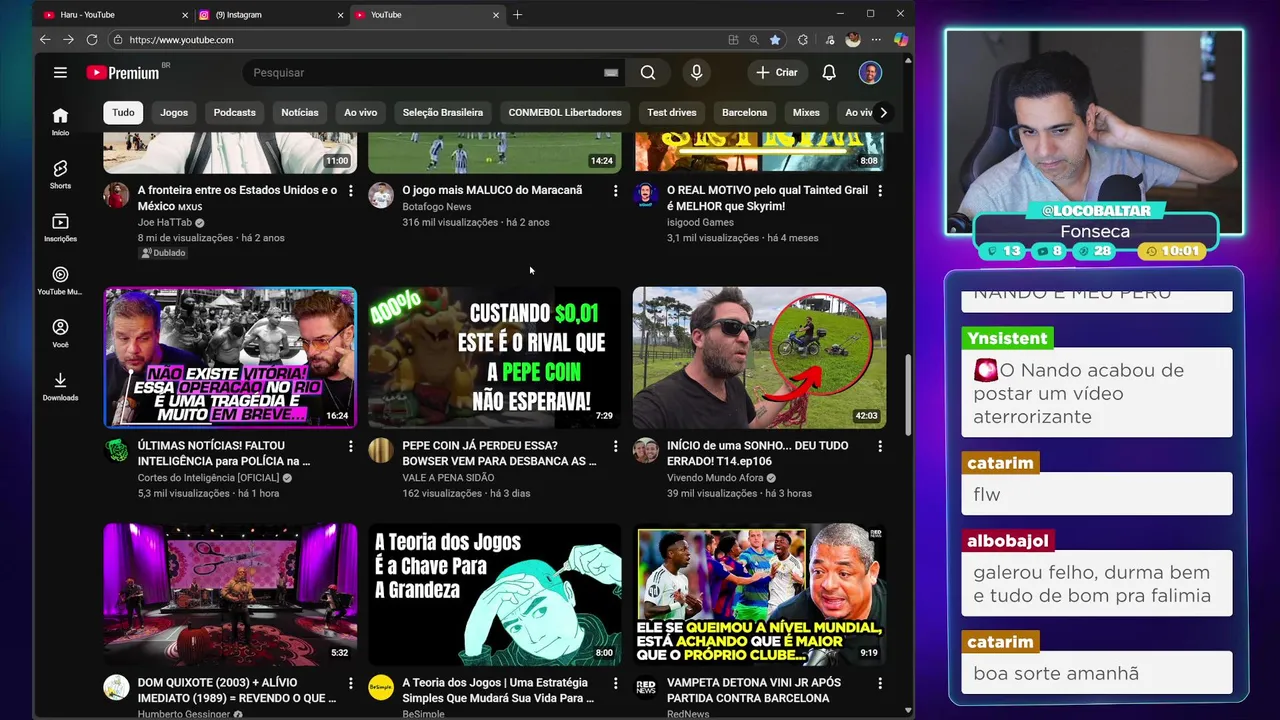Click the Pesquisar search field

tap(425, 72)
